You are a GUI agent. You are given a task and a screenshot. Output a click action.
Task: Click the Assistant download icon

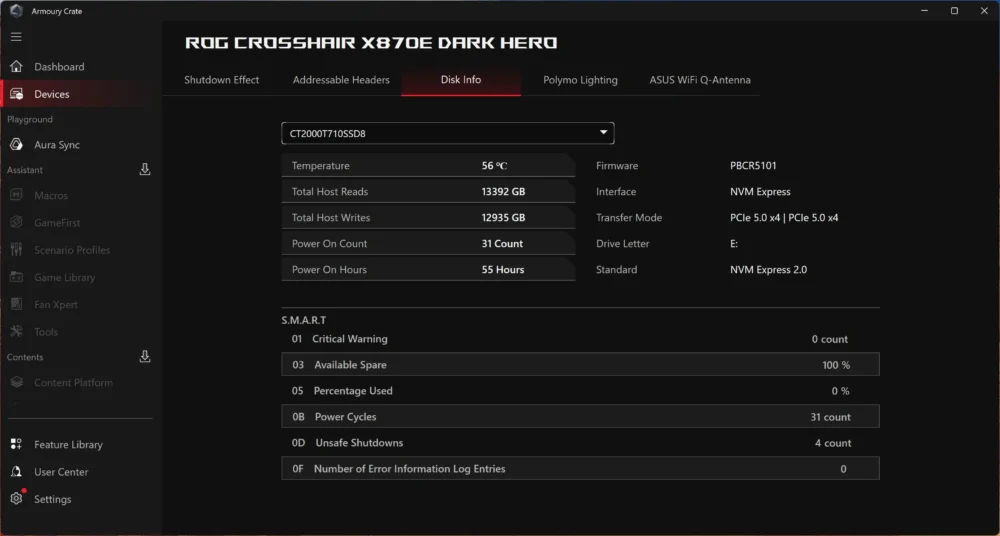(x=145, y=170)
